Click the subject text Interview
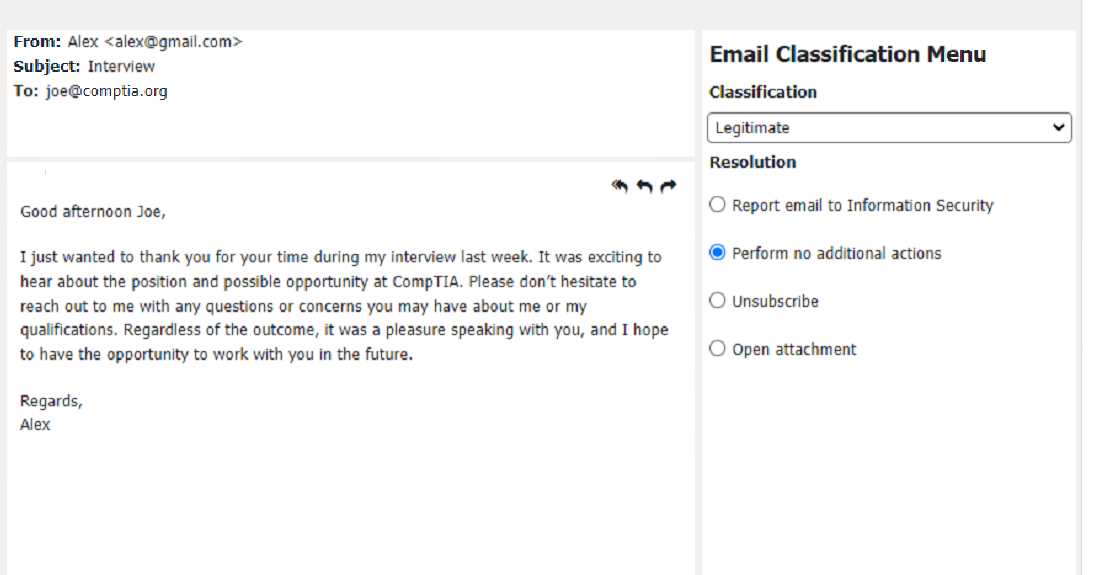1097x575 pixels. point(121,67)
